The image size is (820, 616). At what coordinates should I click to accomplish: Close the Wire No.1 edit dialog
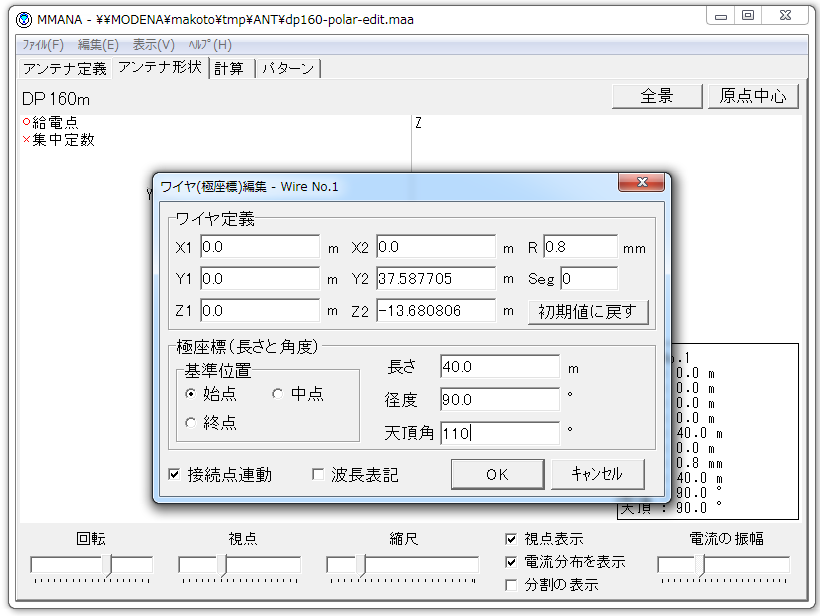(642, 184)
